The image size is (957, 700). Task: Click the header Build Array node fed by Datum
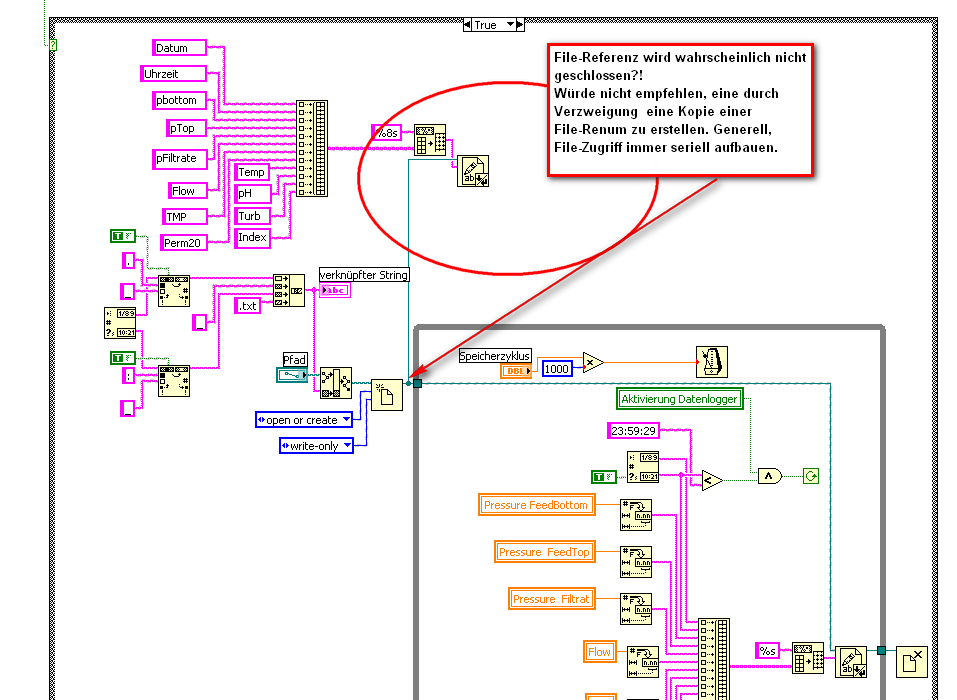[x=312, y=148]
